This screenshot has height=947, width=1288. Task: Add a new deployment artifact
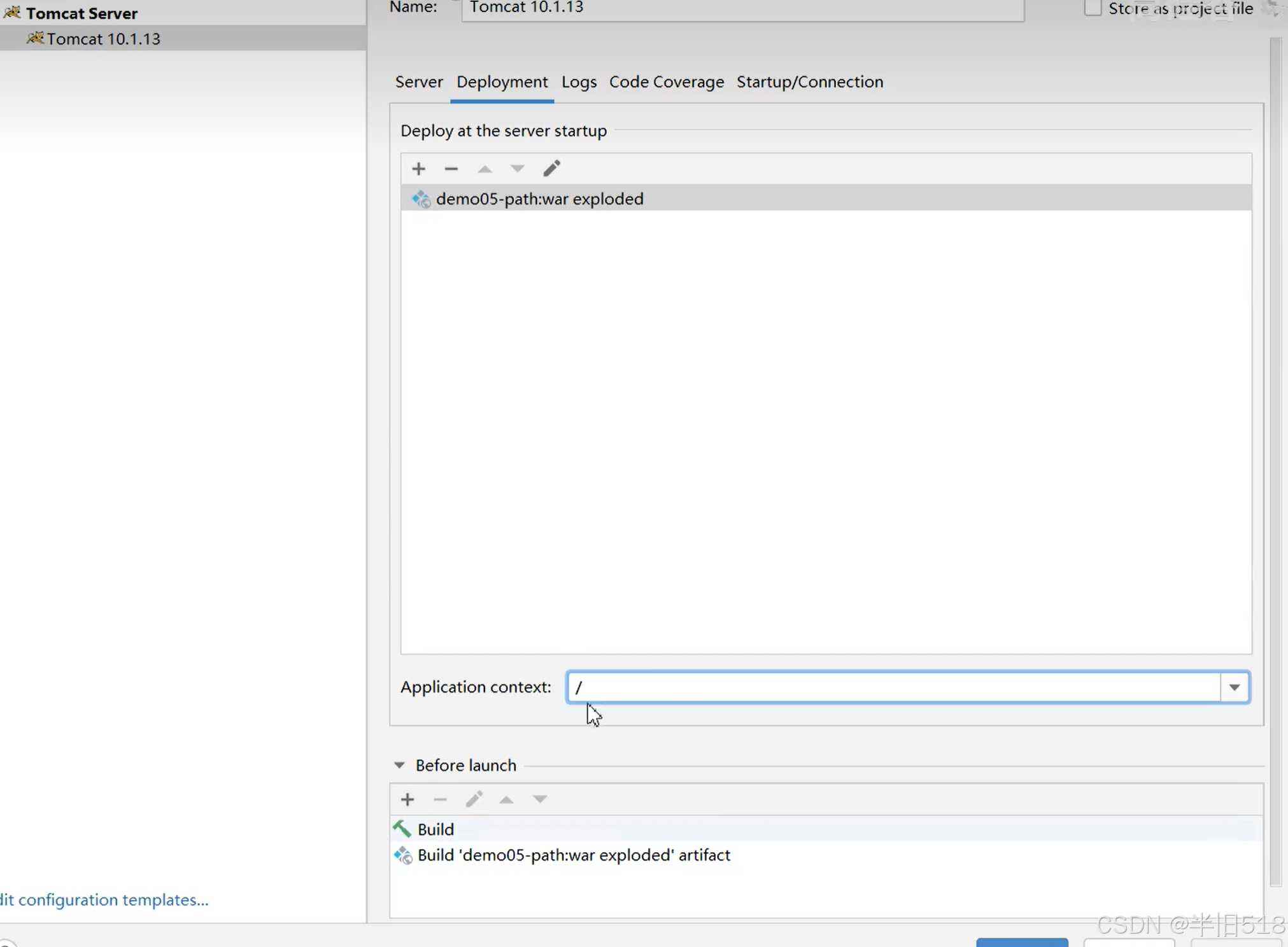coord(418,169)
